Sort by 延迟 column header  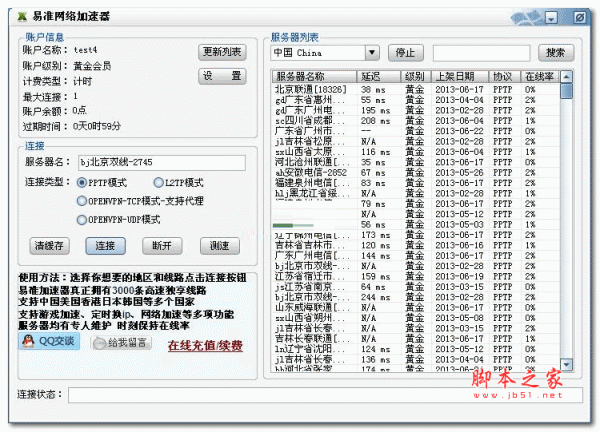pos(378,77)
